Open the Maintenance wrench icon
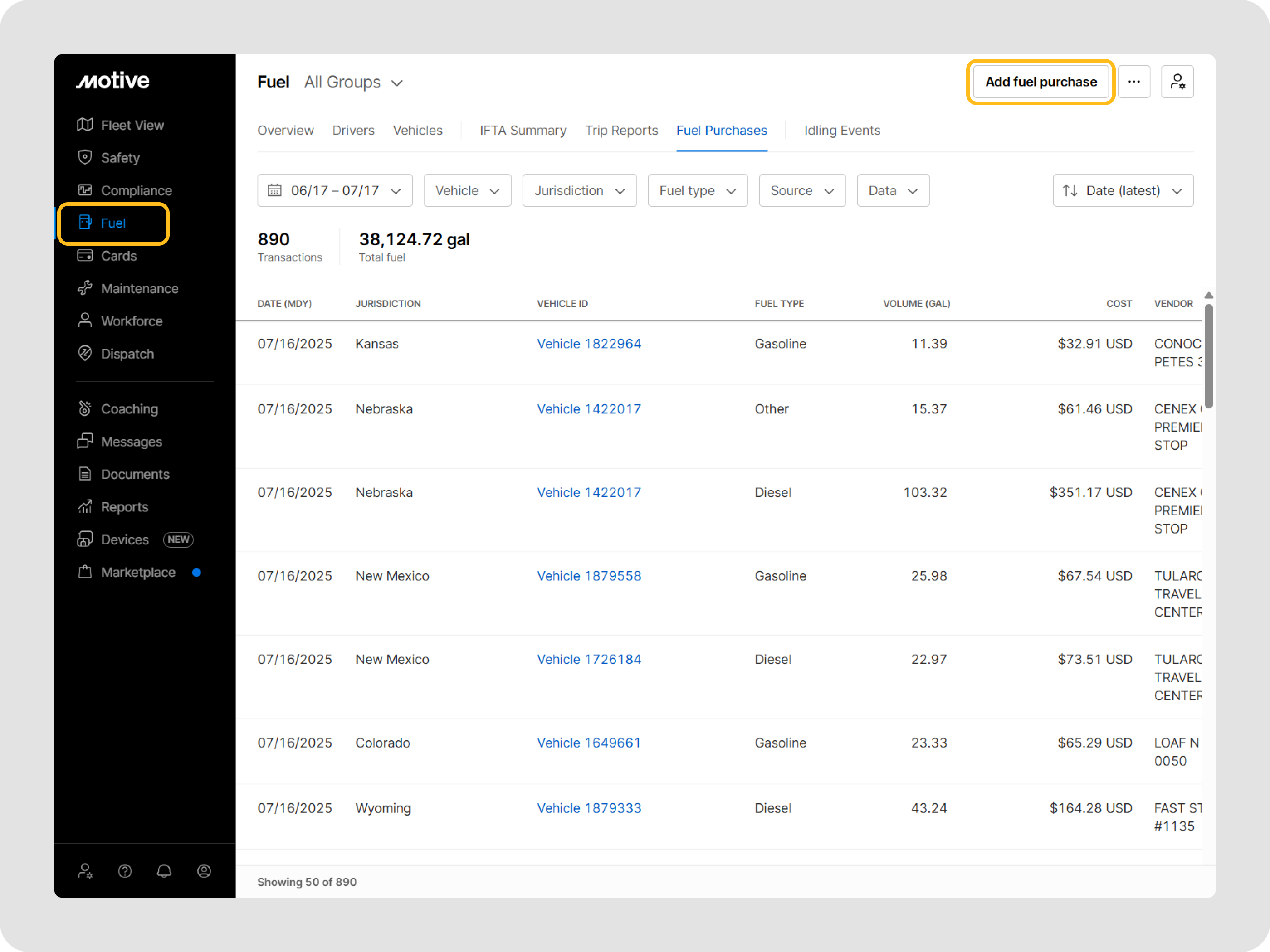Screen dimensions: 1270x952 coord(85,288)
